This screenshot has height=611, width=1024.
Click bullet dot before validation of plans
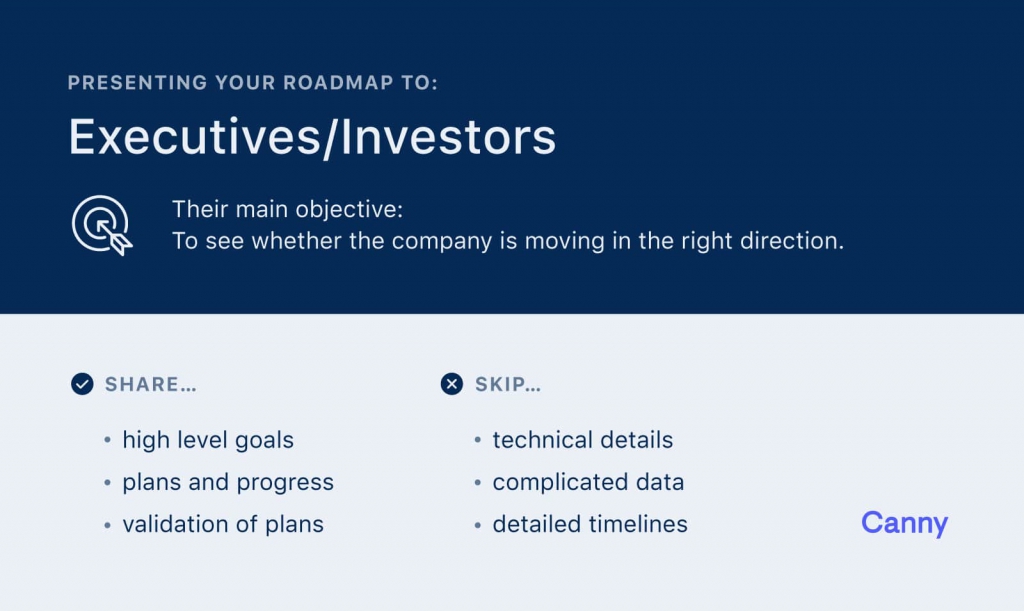point(108,525)
